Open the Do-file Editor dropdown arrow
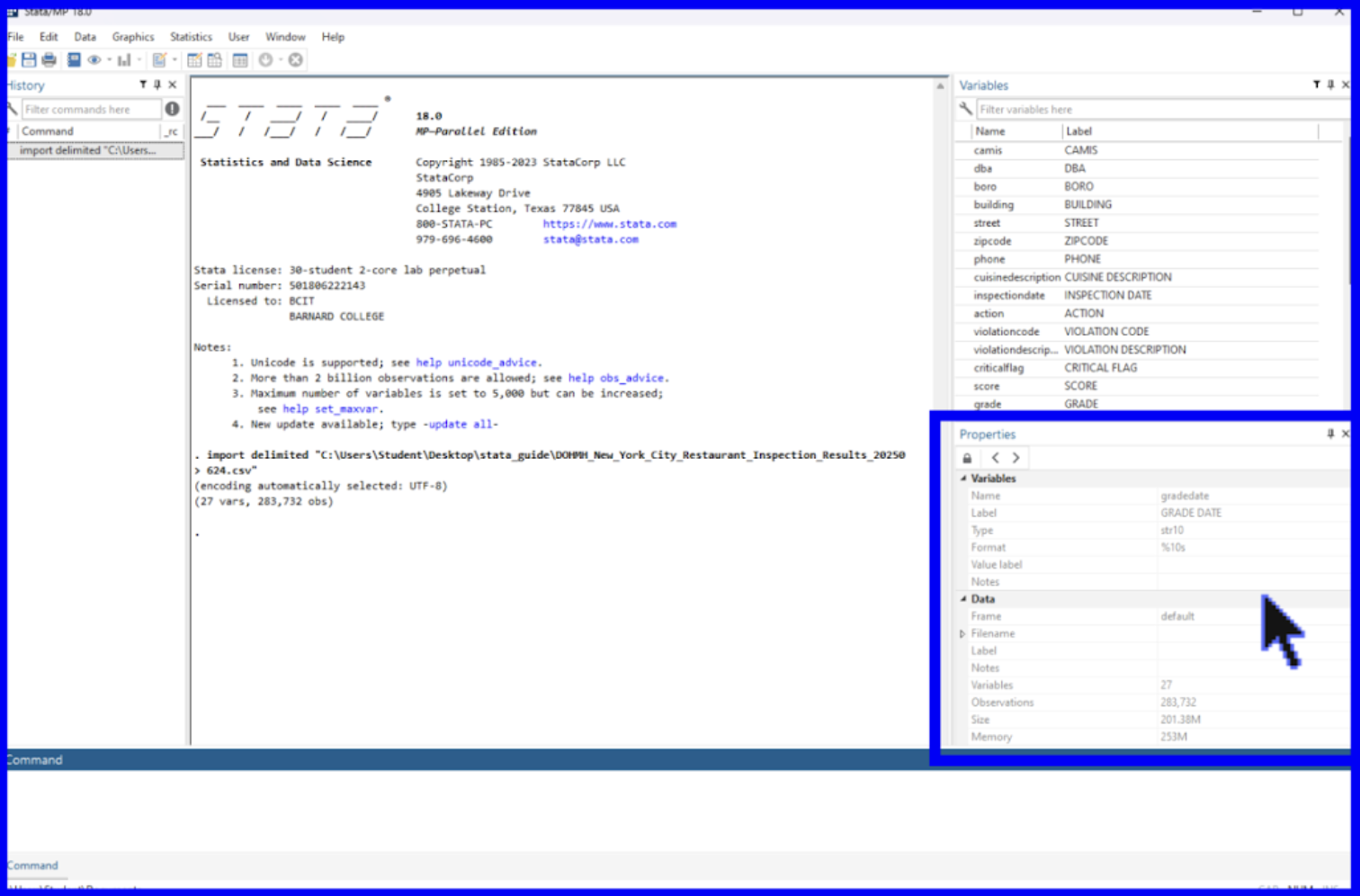The width and height of the screenshot is (1360, 896). click(174, 60)
